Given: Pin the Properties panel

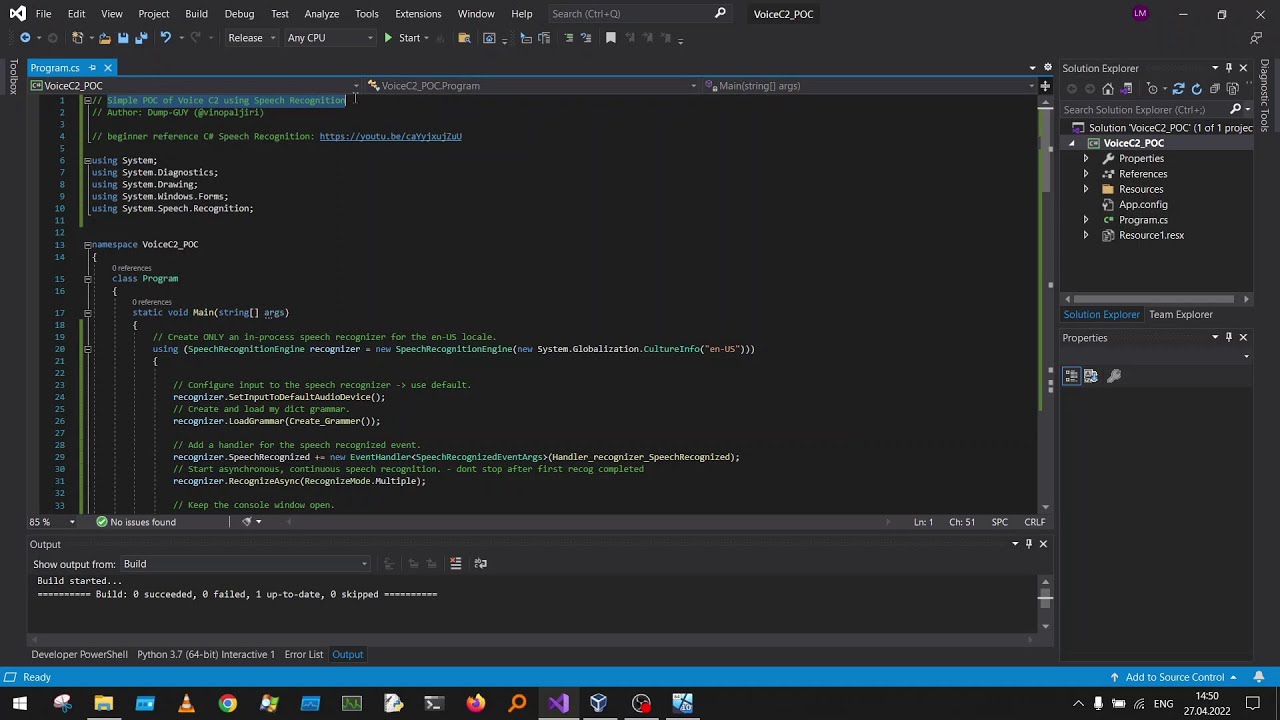Looking at the screenshot, I should tap(1229, 338).
